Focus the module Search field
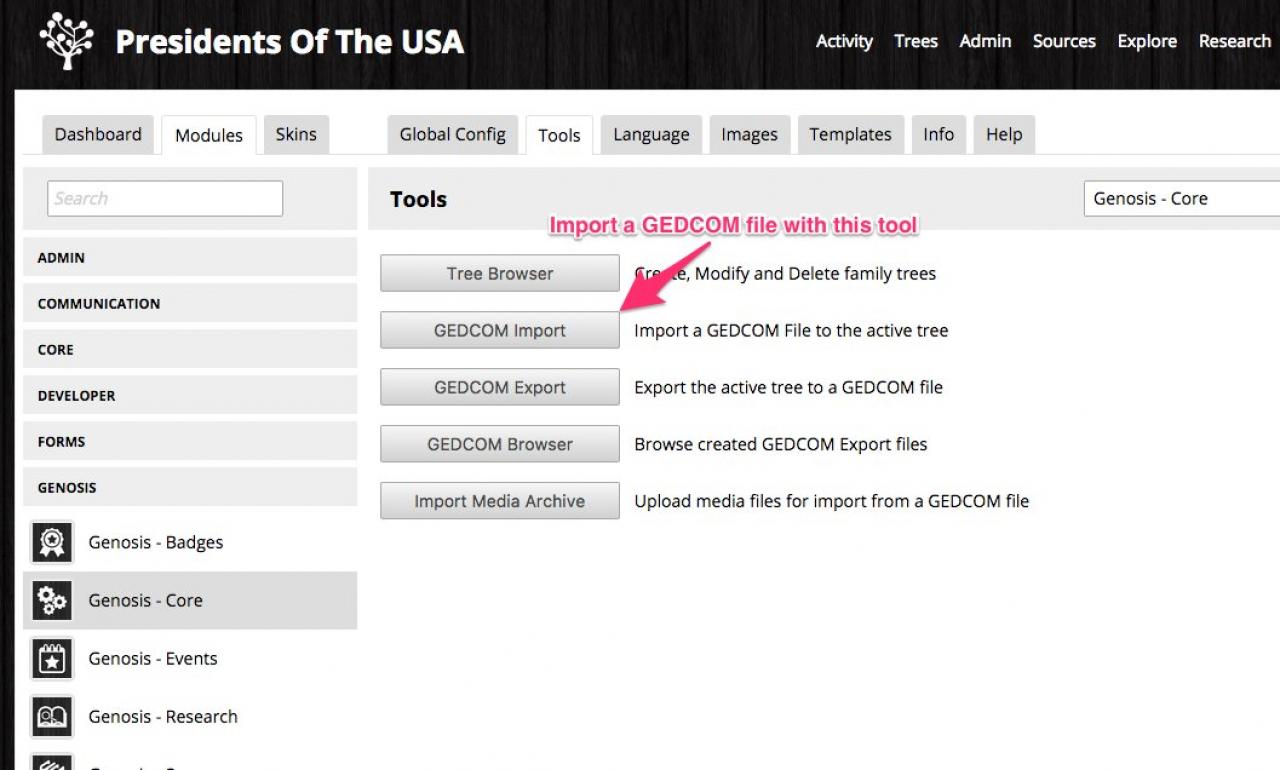This screenshot has height=770, width=1280. click(x=165, y=198)
